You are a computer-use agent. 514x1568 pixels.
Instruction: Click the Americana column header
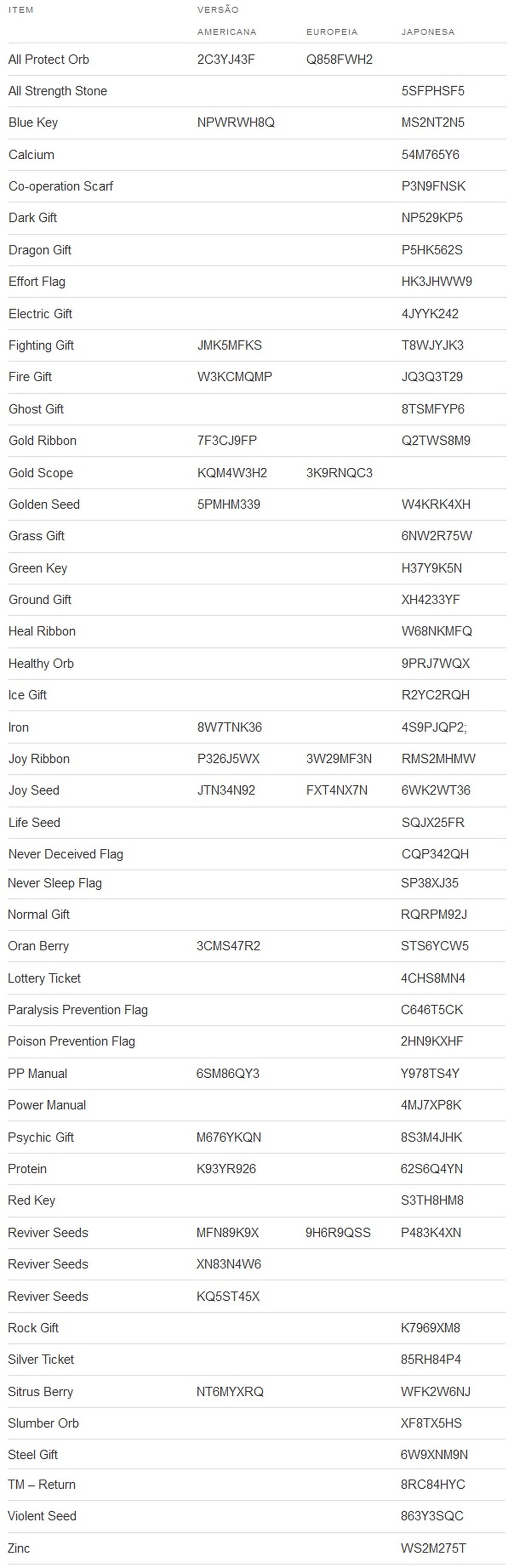point(227,32)
